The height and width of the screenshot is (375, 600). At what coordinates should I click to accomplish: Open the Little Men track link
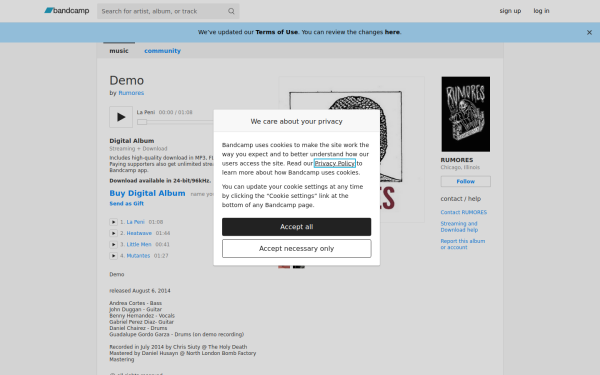(139, 244)
